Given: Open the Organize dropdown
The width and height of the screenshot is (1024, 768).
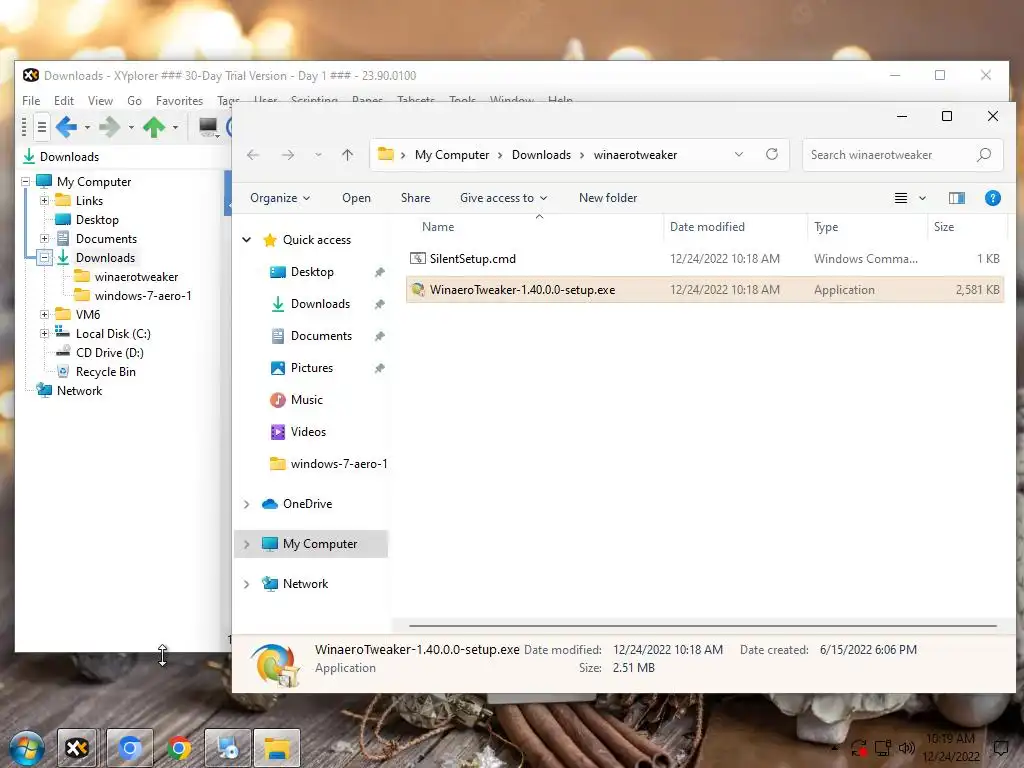Looking at the screenshot, I should click(x=280, y=198).
